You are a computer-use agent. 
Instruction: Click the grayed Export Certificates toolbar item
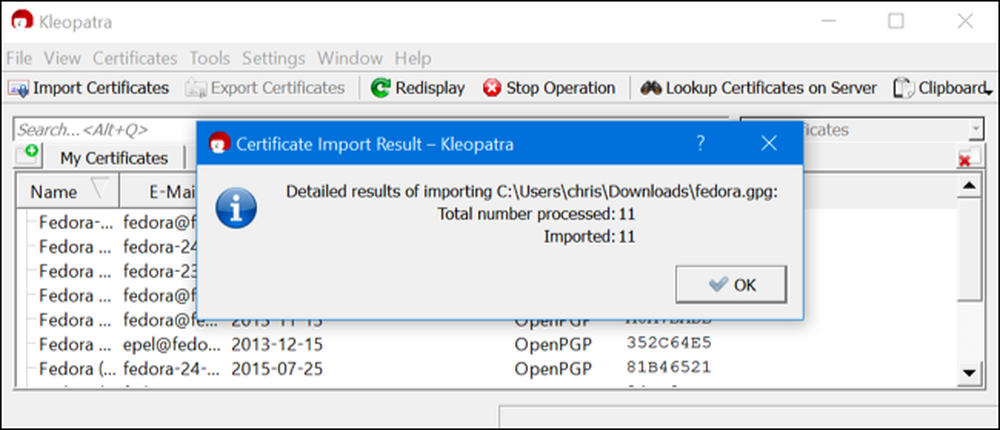(x=265, y=87)
